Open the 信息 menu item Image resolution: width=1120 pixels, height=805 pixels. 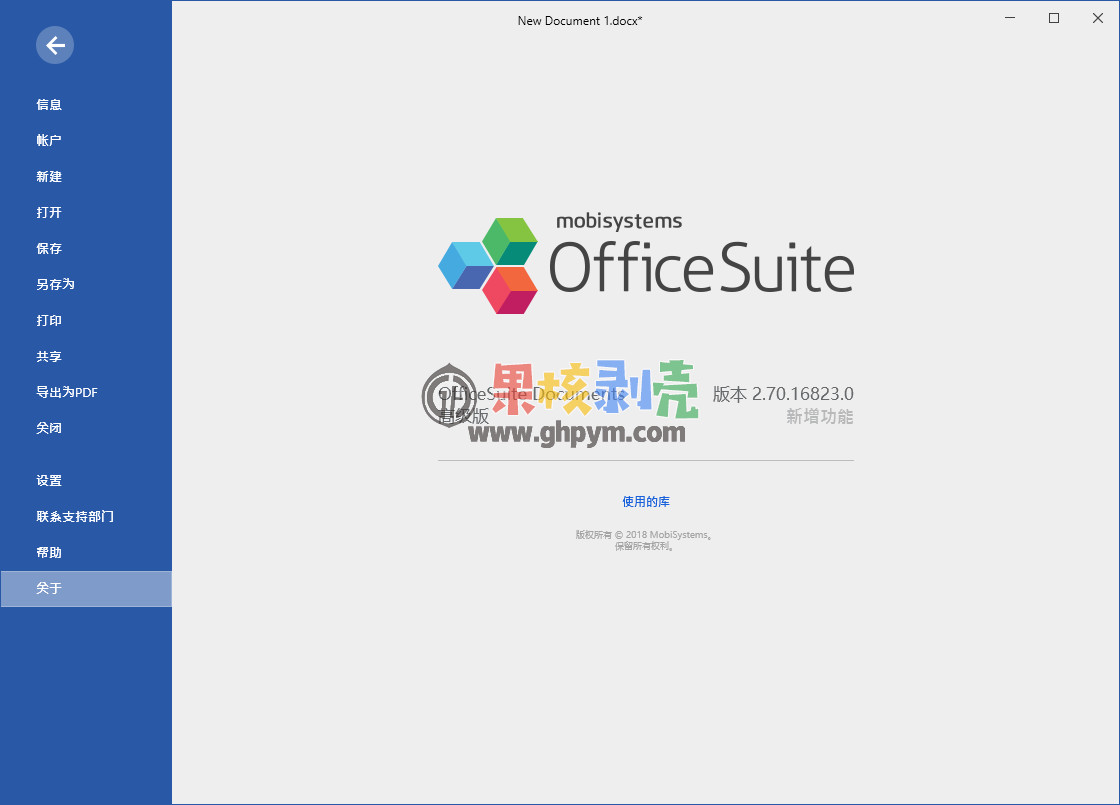(x=50, y=105)
